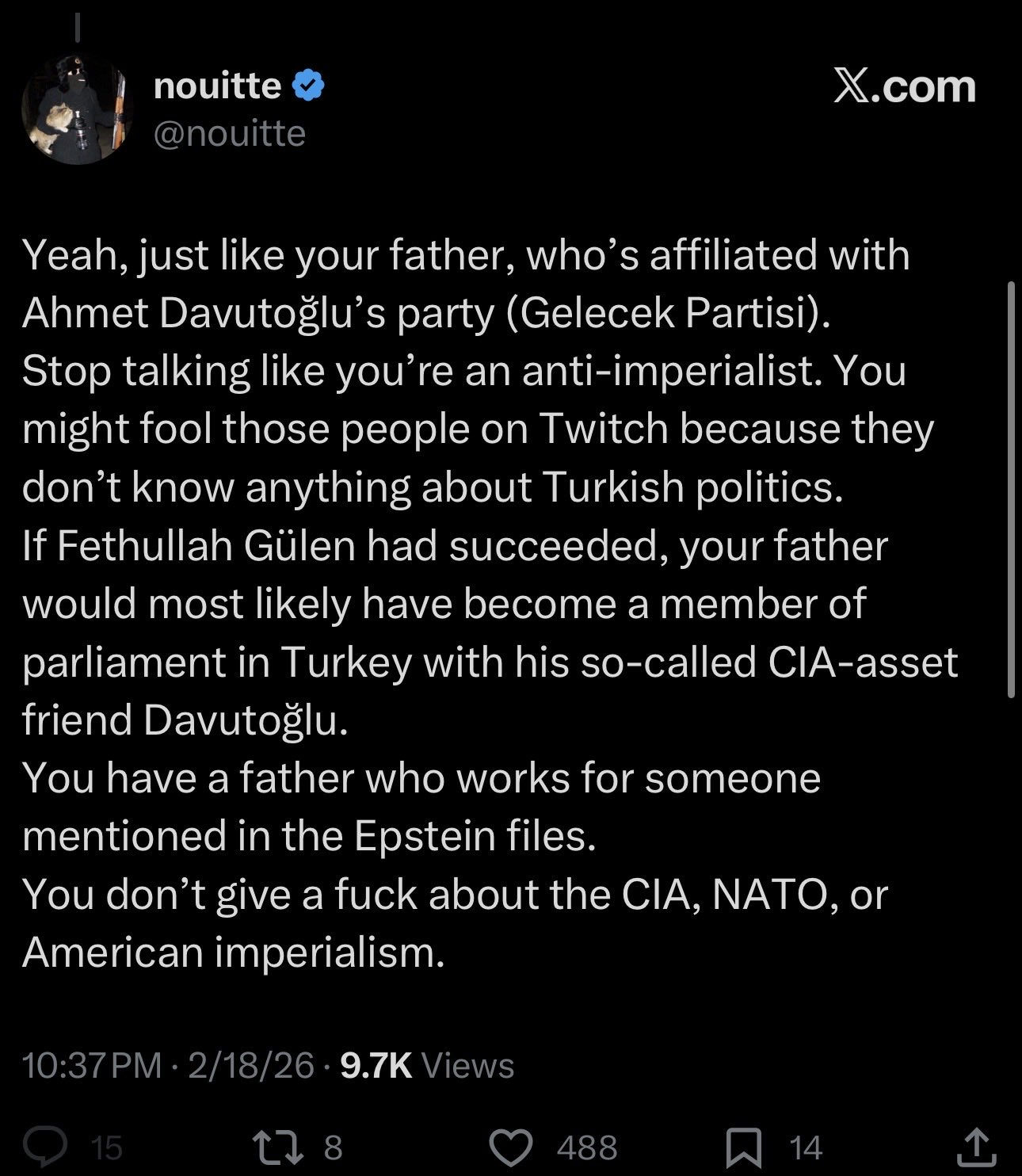This screenshot has height=1176, width=1022.
Task: Open the share upload arrow icon
Action: point(977,1146)
